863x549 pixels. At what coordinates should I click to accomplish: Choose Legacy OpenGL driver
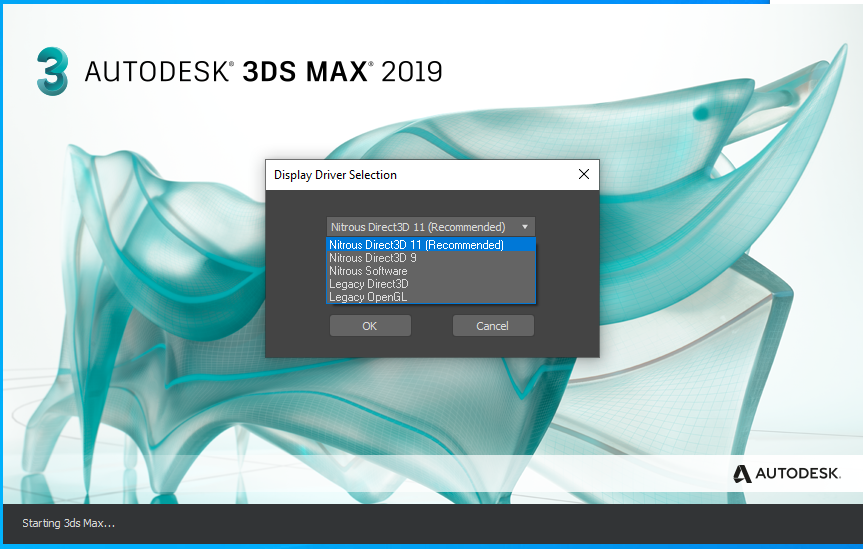[431, 297]
